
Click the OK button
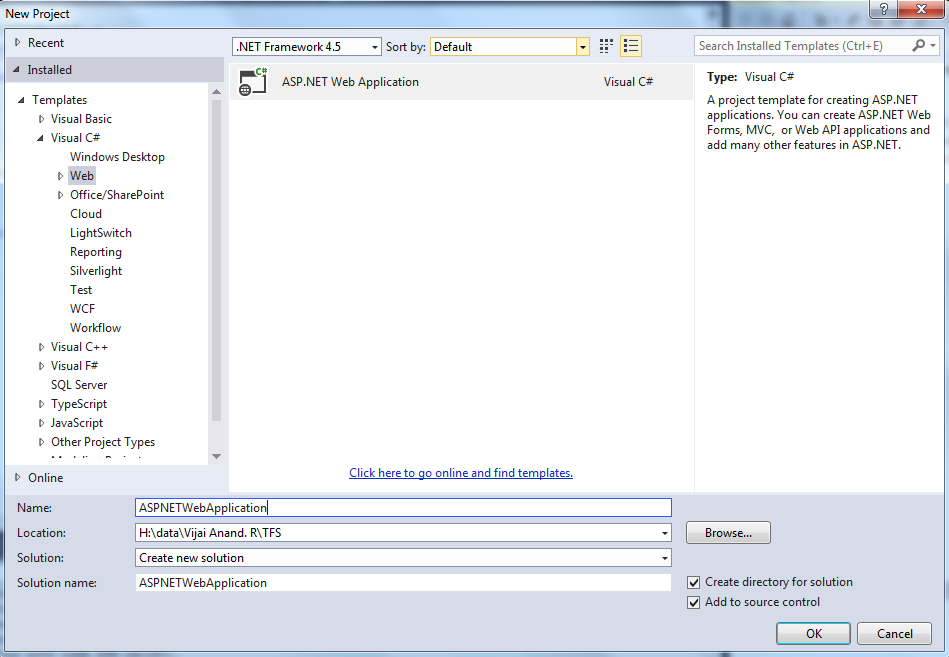click(813, 633)
